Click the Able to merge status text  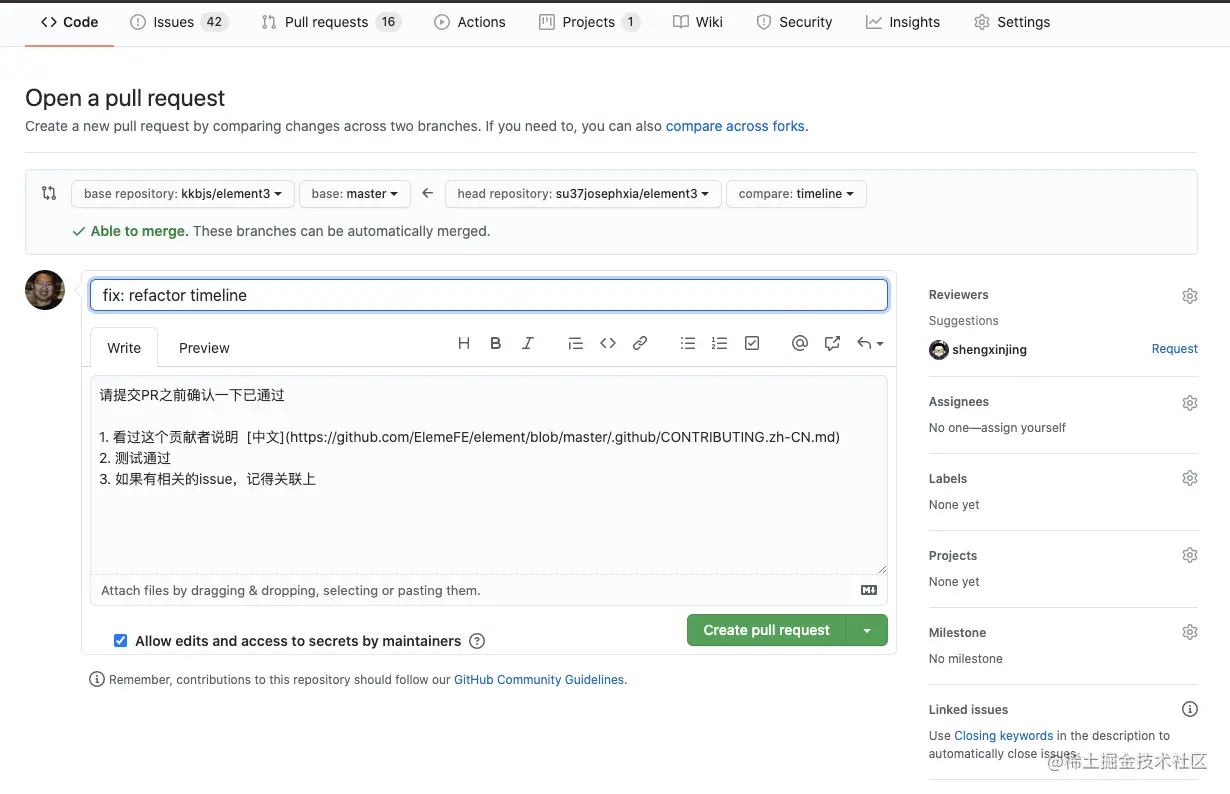click(x=139, y=231)
